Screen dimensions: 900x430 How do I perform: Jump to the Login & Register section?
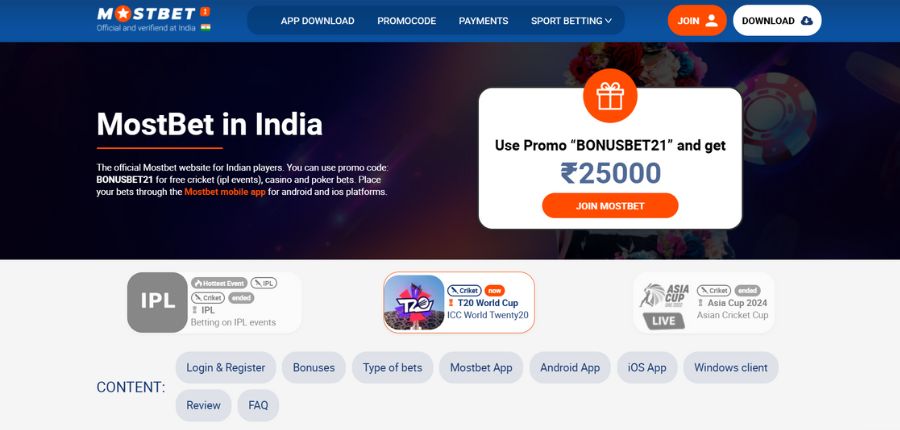coord(226,367)
